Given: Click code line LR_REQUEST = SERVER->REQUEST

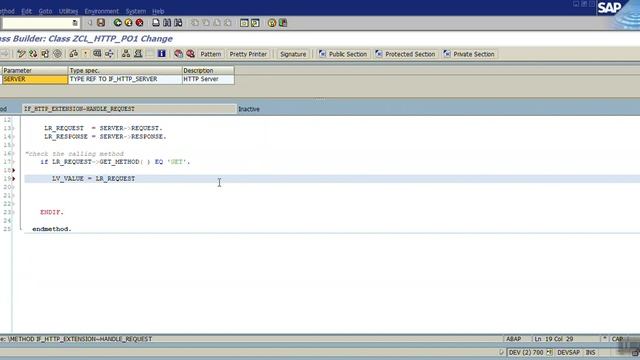Looking at the screenshot, I should click(x=103, y=128).
